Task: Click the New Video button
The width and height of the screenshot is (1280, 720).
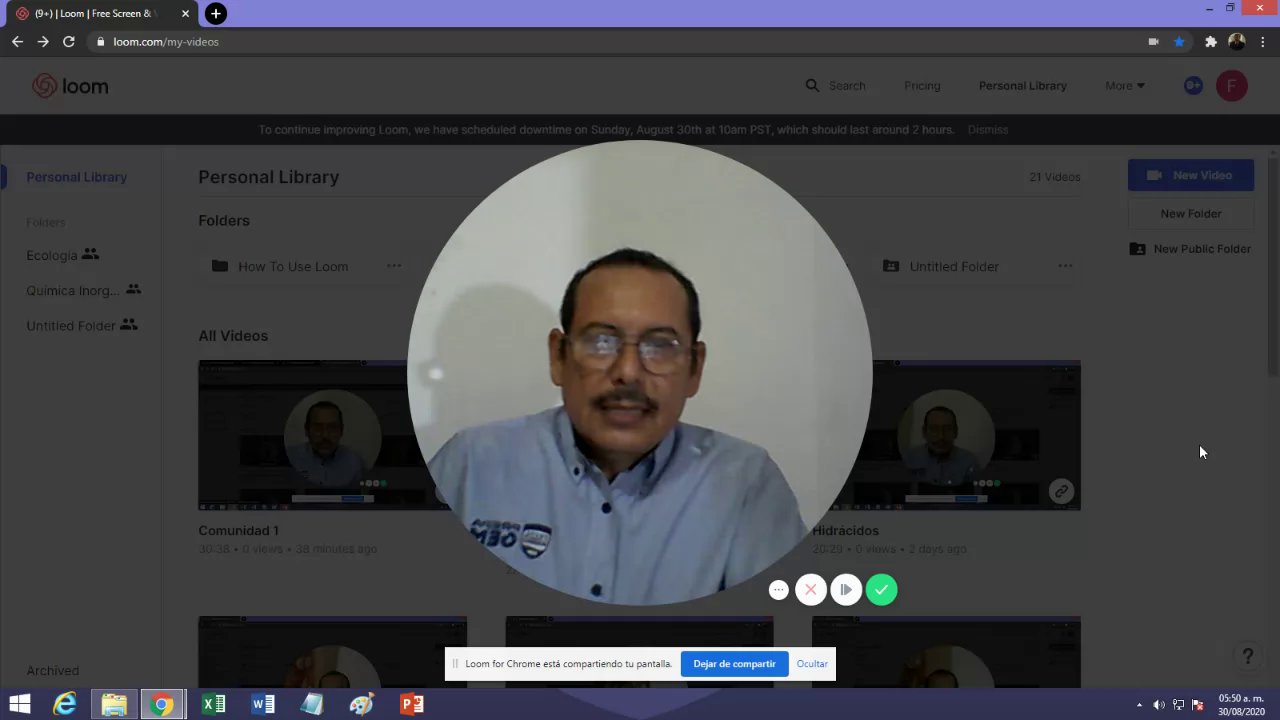Action: (1191, 175)
